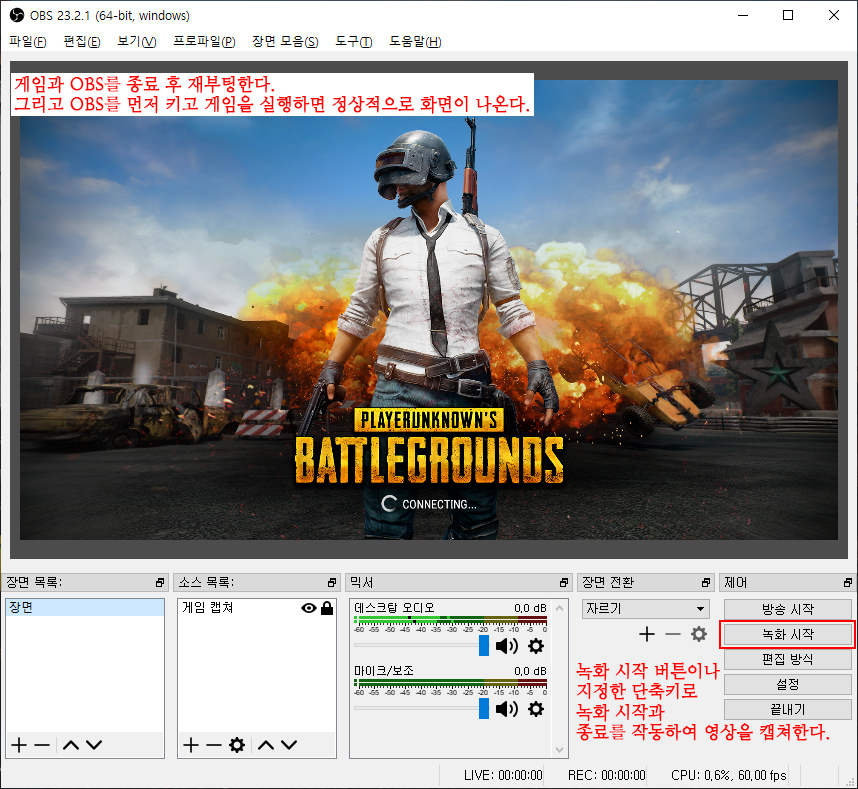This screenshot has height=789, width=858.
Task: Open the 장면 모음(S) menu
Action: (285, 42)
